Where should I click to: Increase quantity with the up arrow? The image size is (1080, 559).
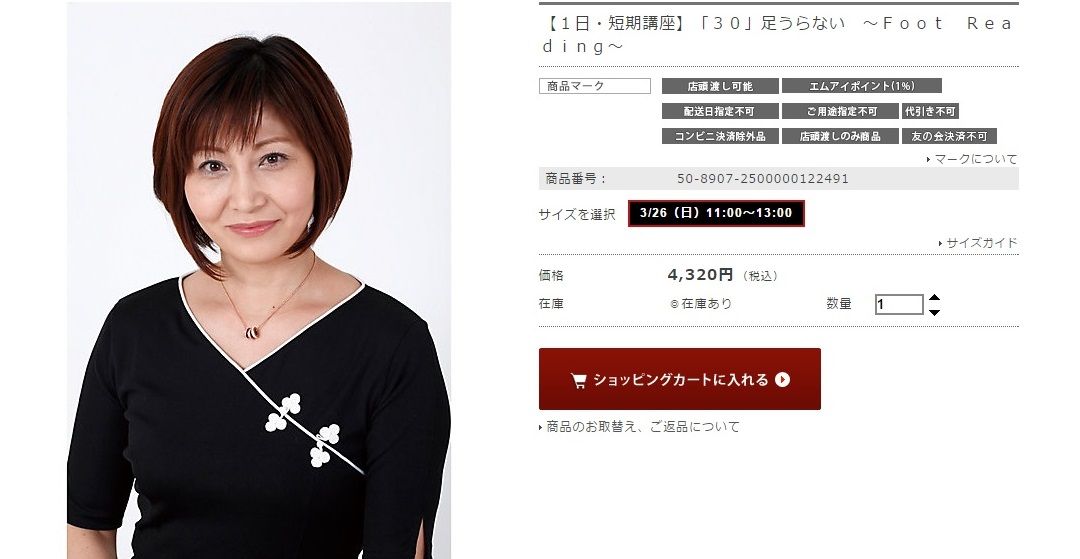934,298
